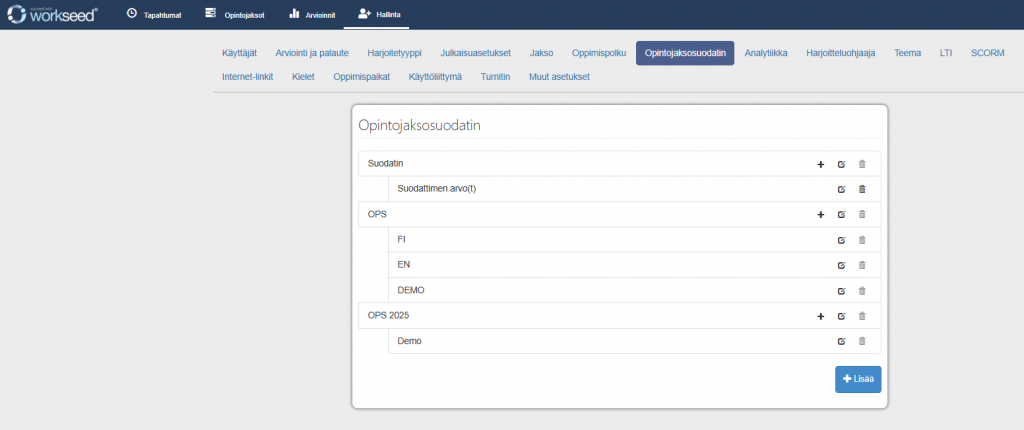Delete the Suodattimen arvo(t) row
The image size is (1024, 430).
(x=862, y=189)
